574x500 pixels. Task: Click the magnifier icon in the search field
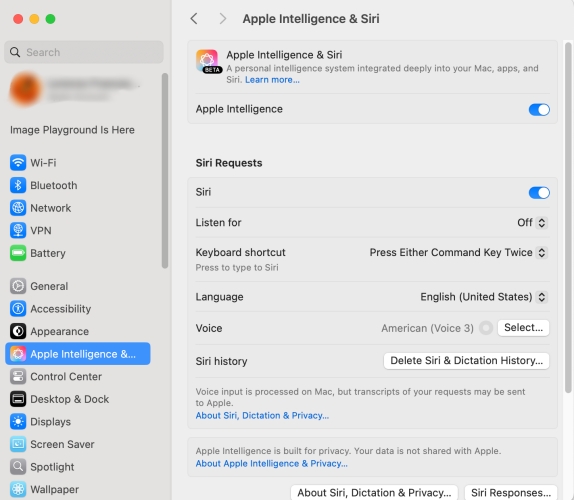point(15,52)
